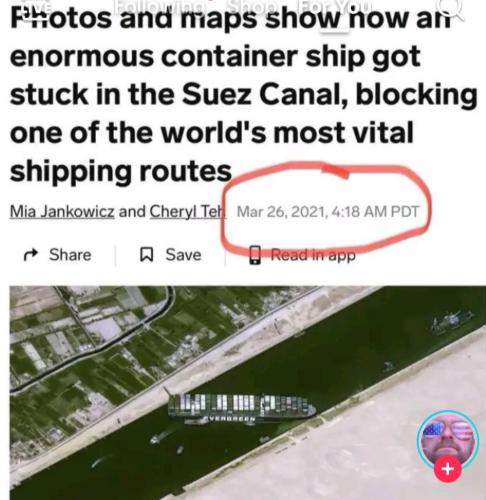Click the Suez Canal article headline
486x500 pixels.
click(243, 95)
